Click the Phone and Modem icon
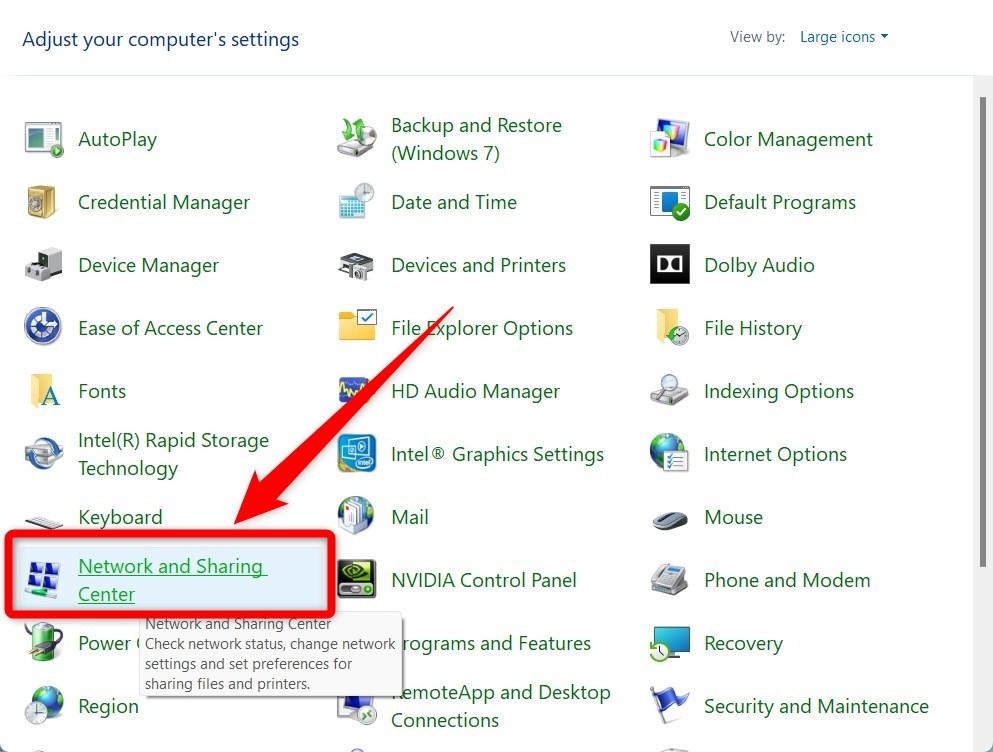The height and width of the screenshot is (752, 993). [669, 578]
